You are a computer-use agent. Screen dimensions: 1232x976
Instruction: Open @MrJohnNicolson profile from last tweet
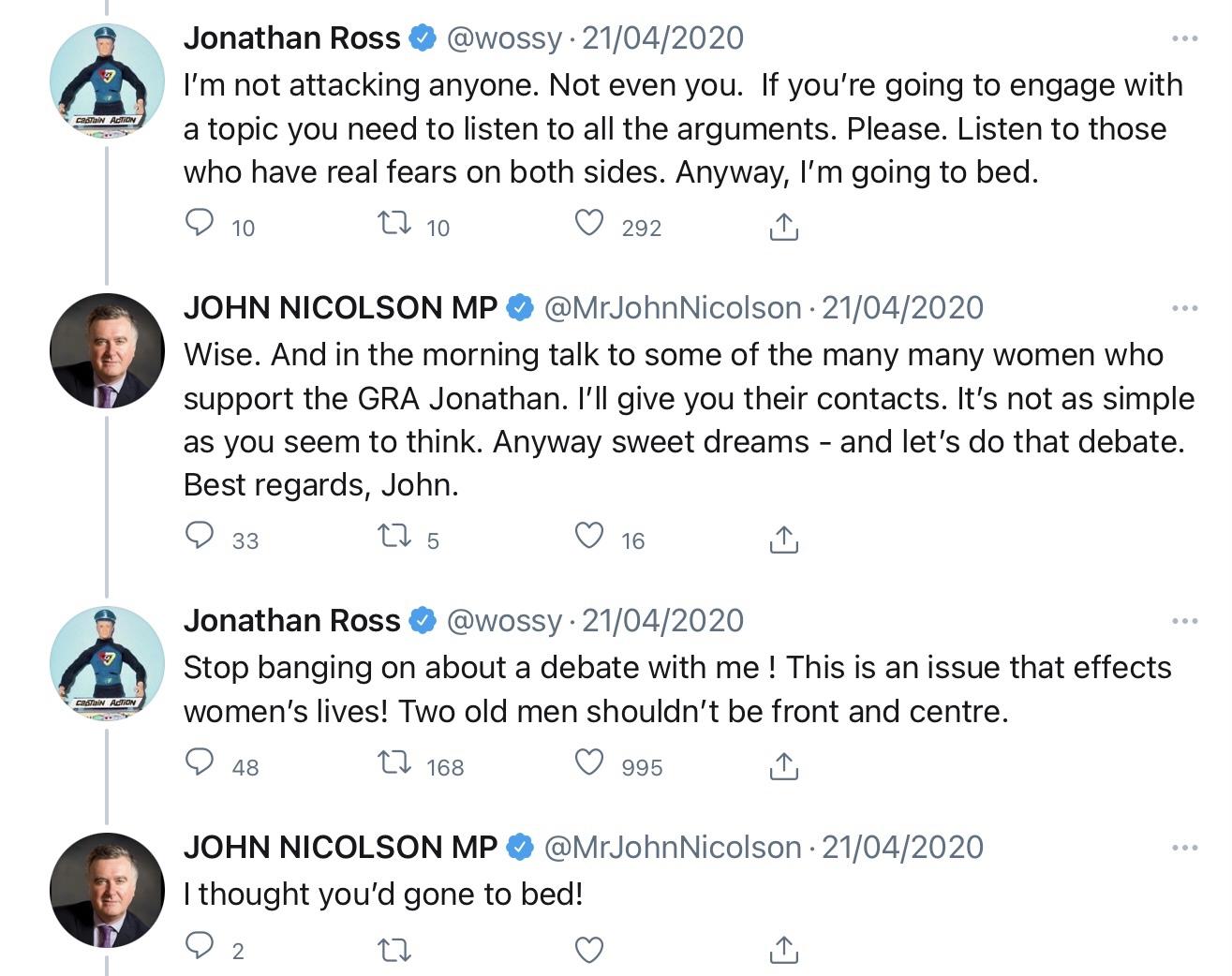pos(672,848)
